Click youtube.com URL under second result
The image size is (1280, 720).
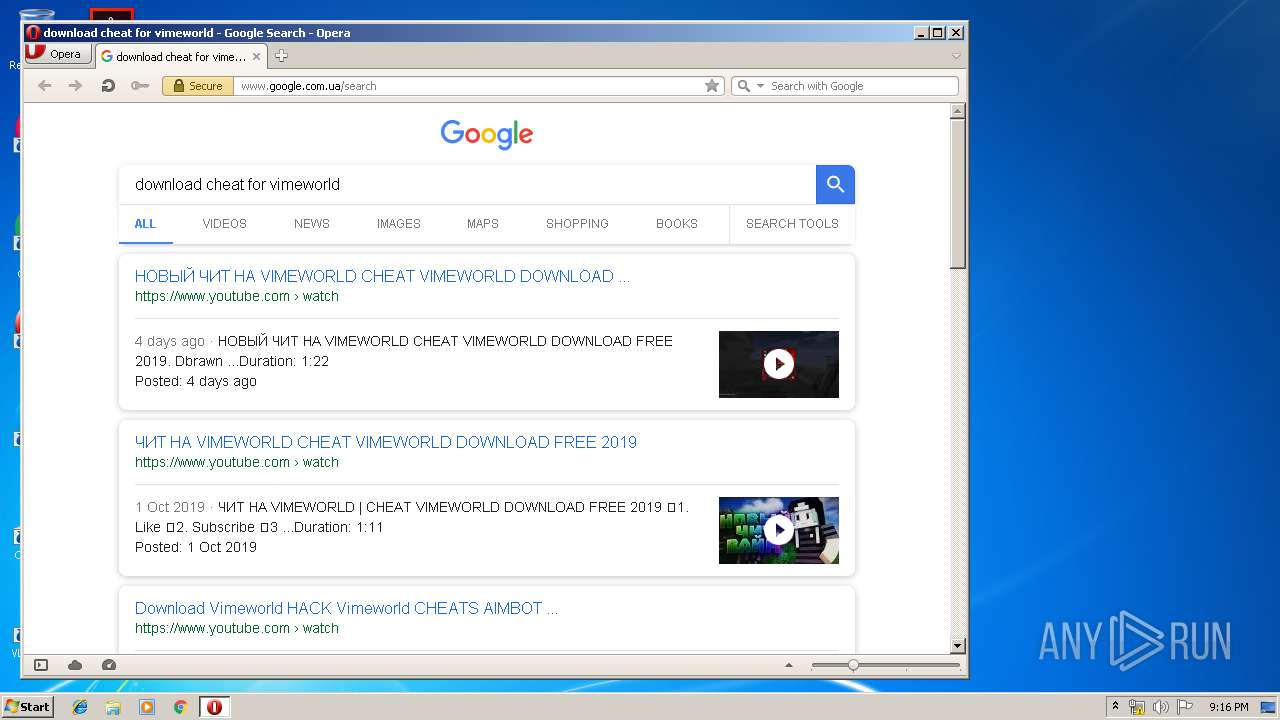coord(237,462)
